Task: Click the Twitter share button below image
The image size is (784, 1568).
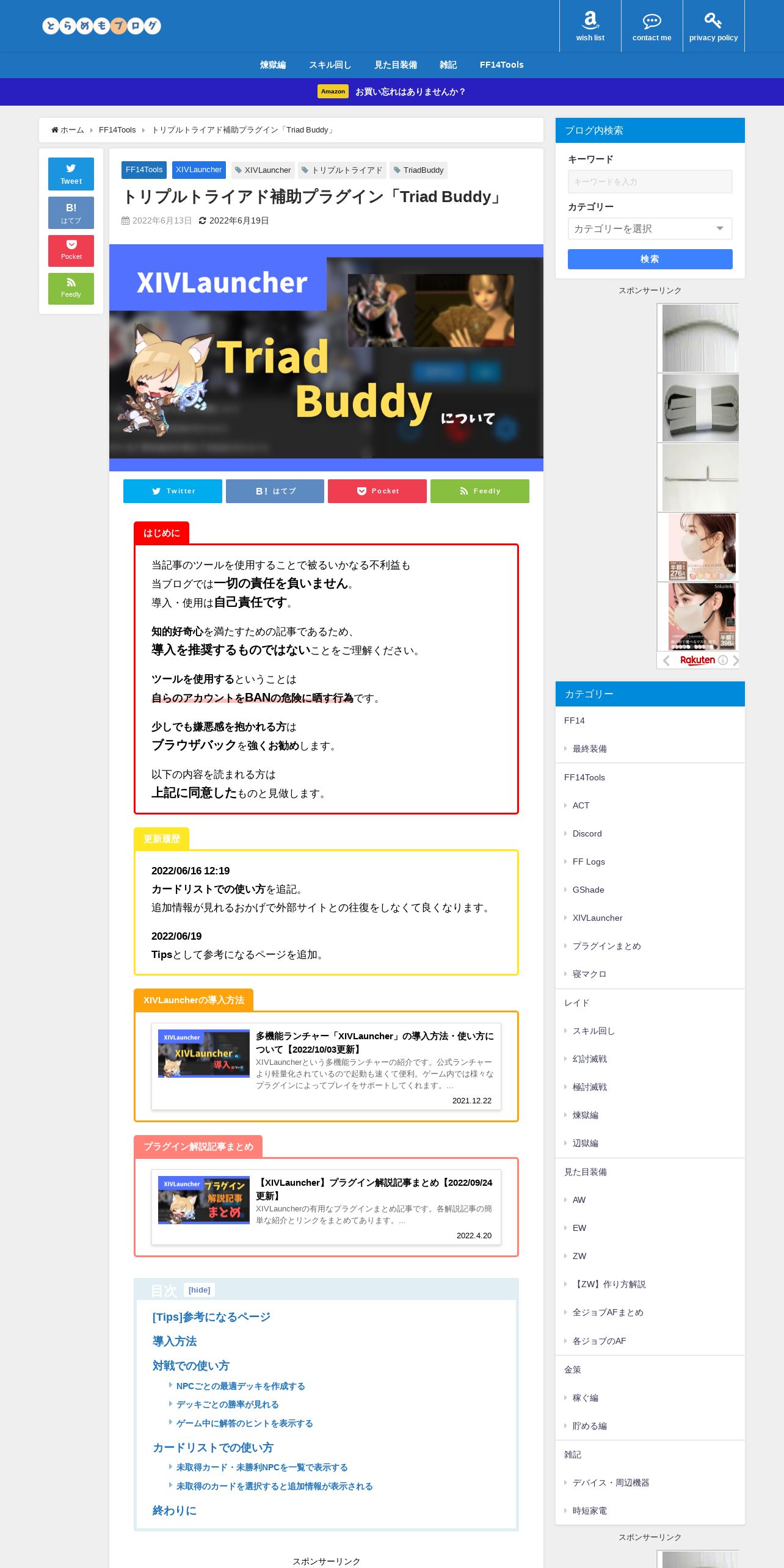Action: (173, 491)
